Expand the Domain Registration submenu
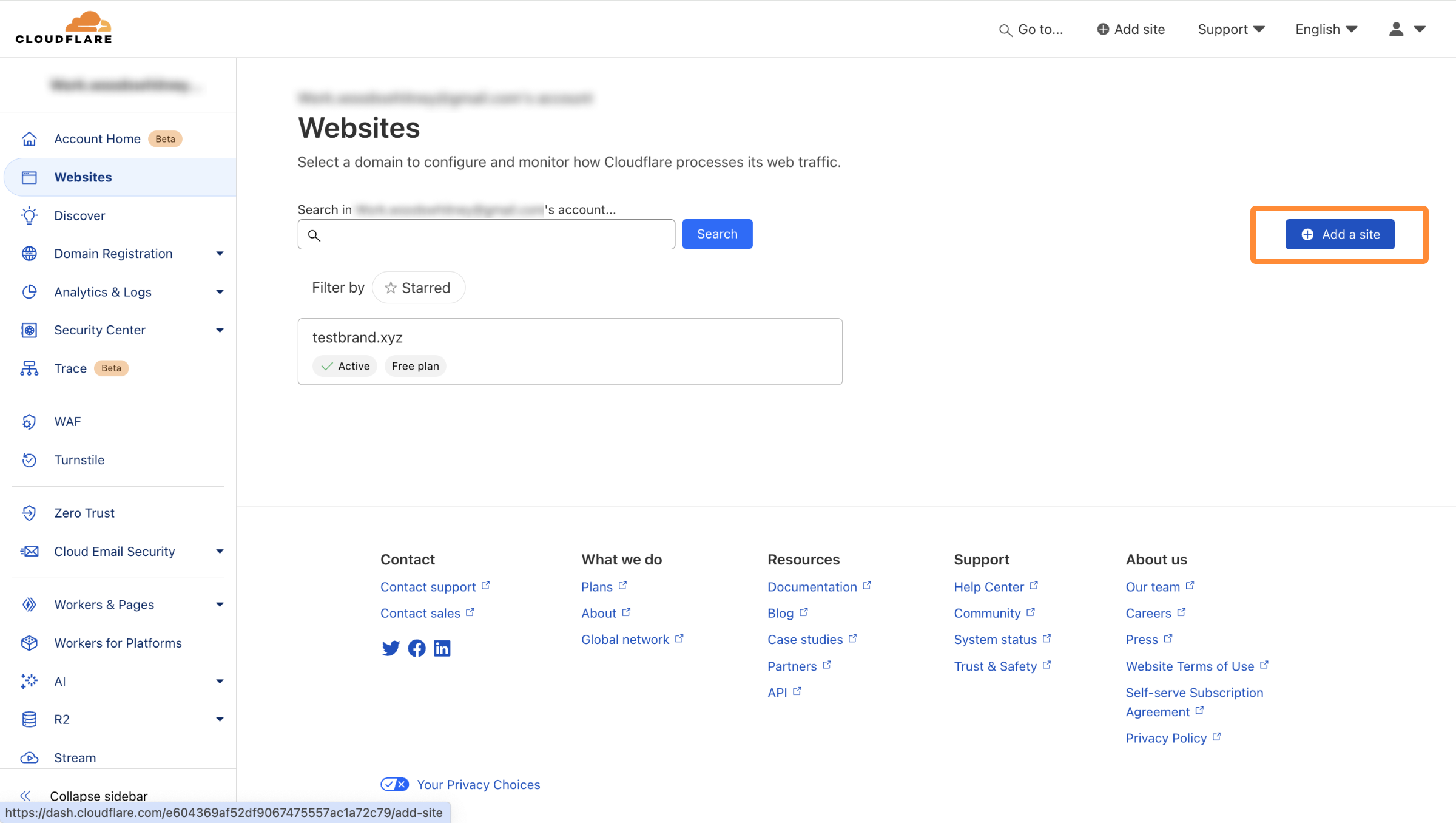The width and height of the screenshot is (1456, 823). tap(220, 254)
